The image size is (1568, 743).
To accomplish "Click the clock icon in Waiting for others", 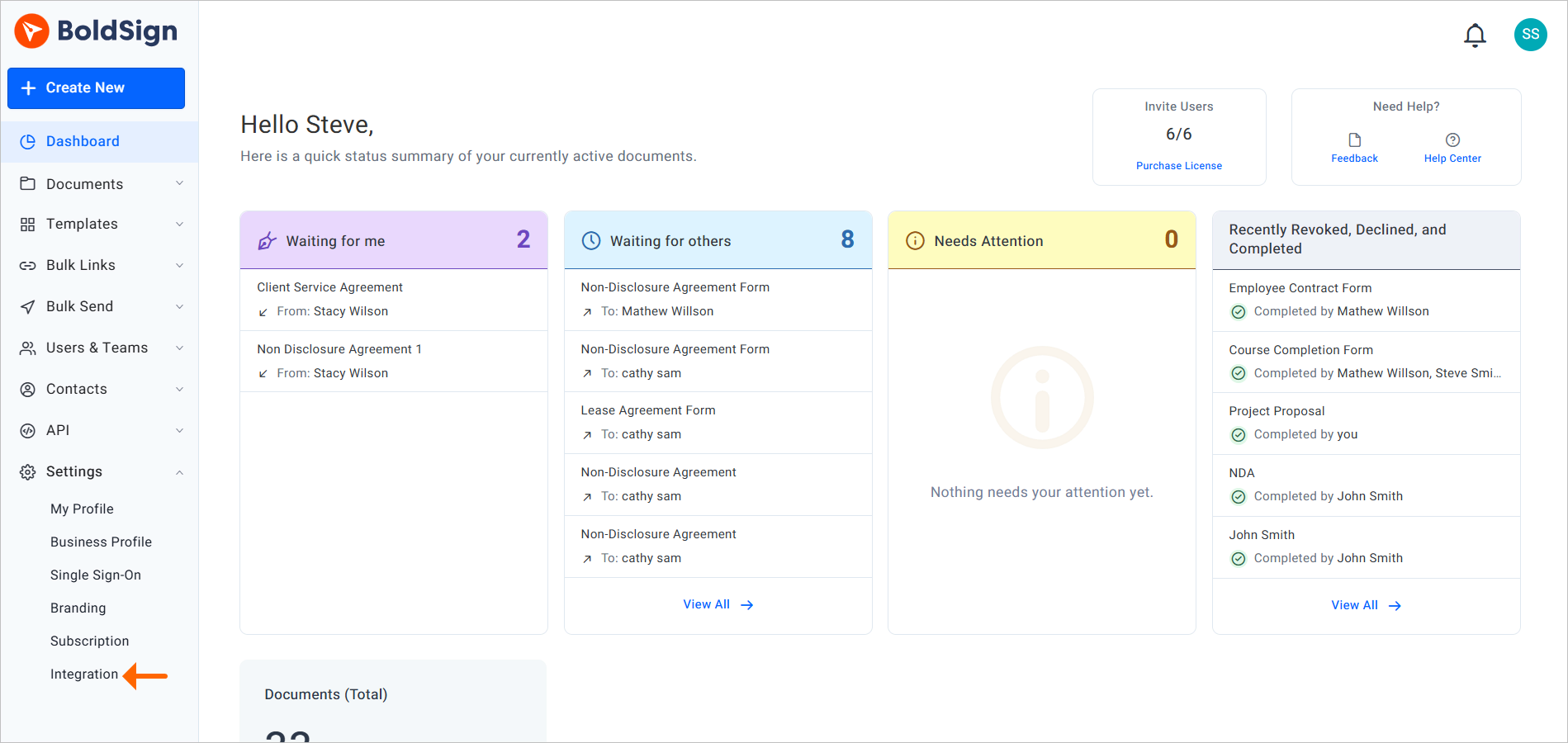I will tap(591, 241).
